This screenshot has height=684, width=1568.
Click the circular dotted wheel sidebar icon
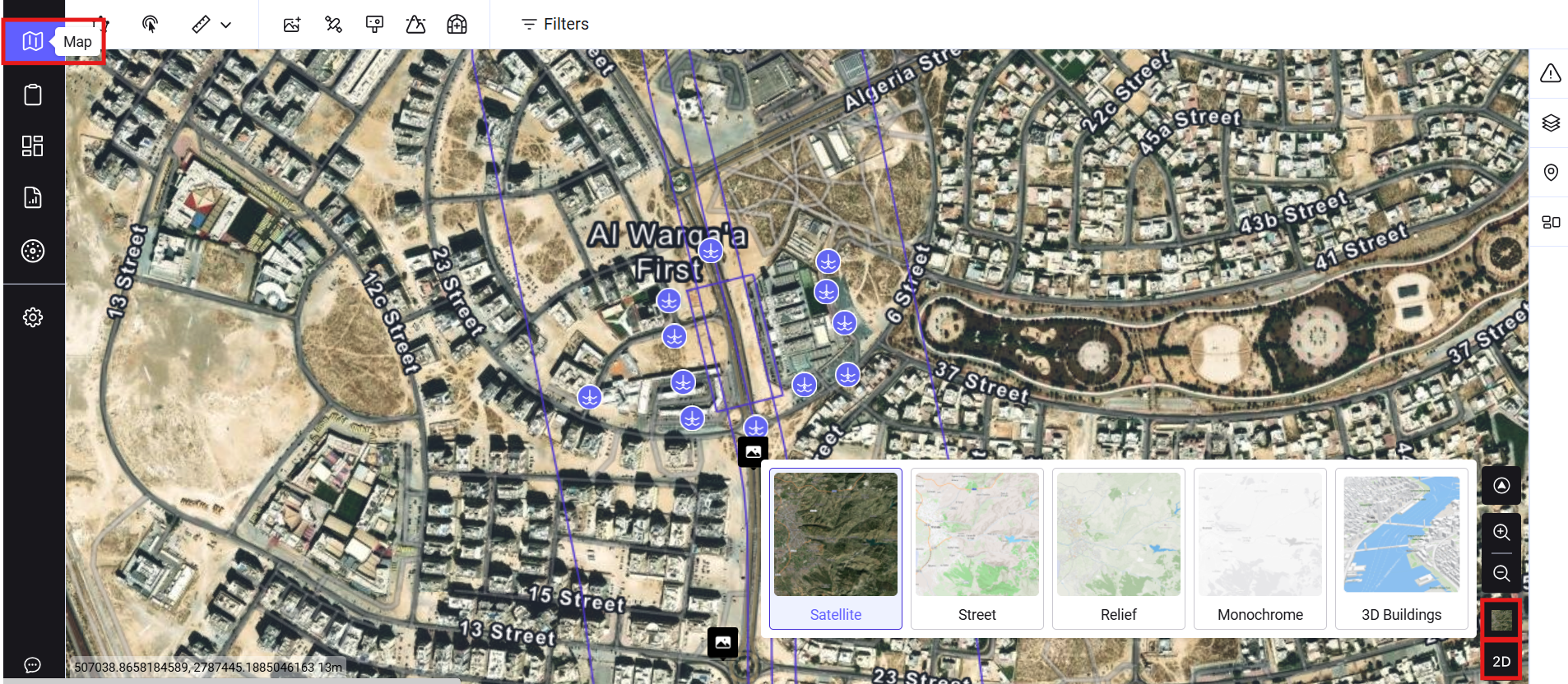pos(33,251)
